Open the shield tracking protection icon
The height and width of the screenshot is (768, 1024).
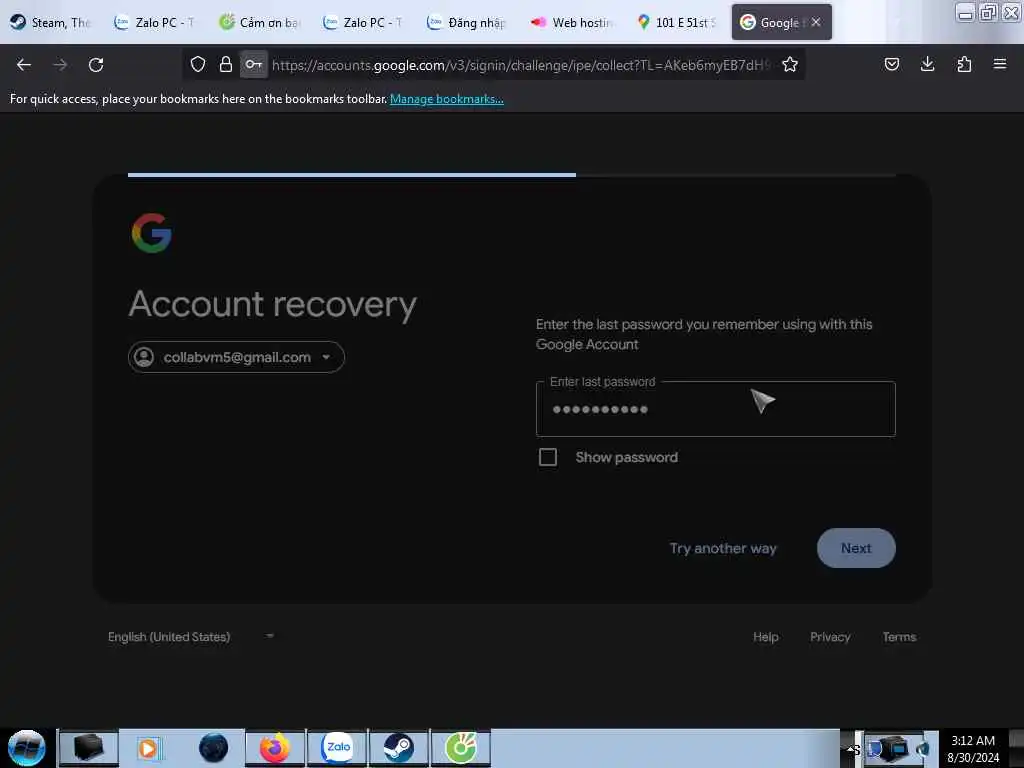(x=198, y=64)
